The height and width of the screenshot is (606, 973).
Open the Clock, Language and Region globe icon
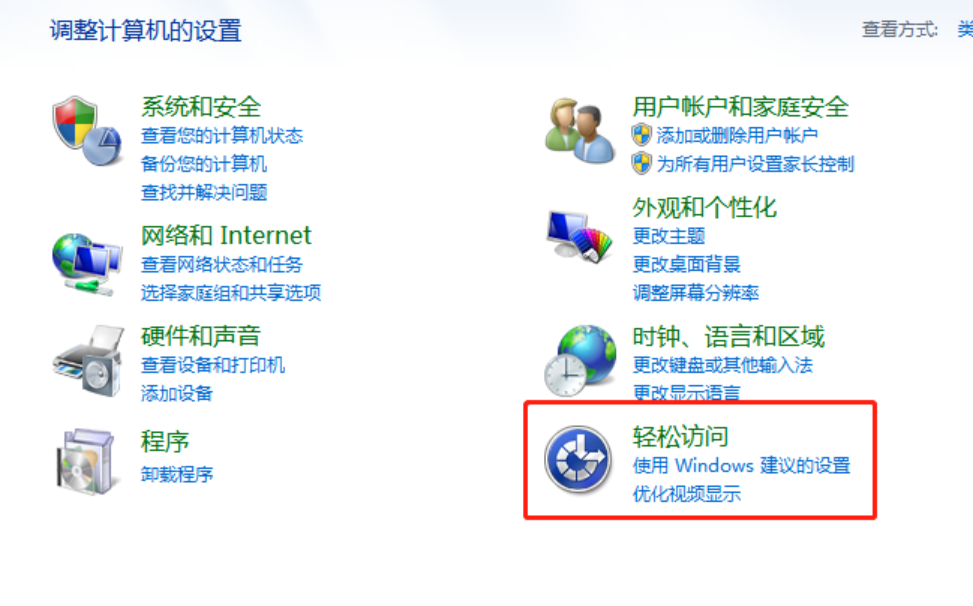(x=580, y=361)
